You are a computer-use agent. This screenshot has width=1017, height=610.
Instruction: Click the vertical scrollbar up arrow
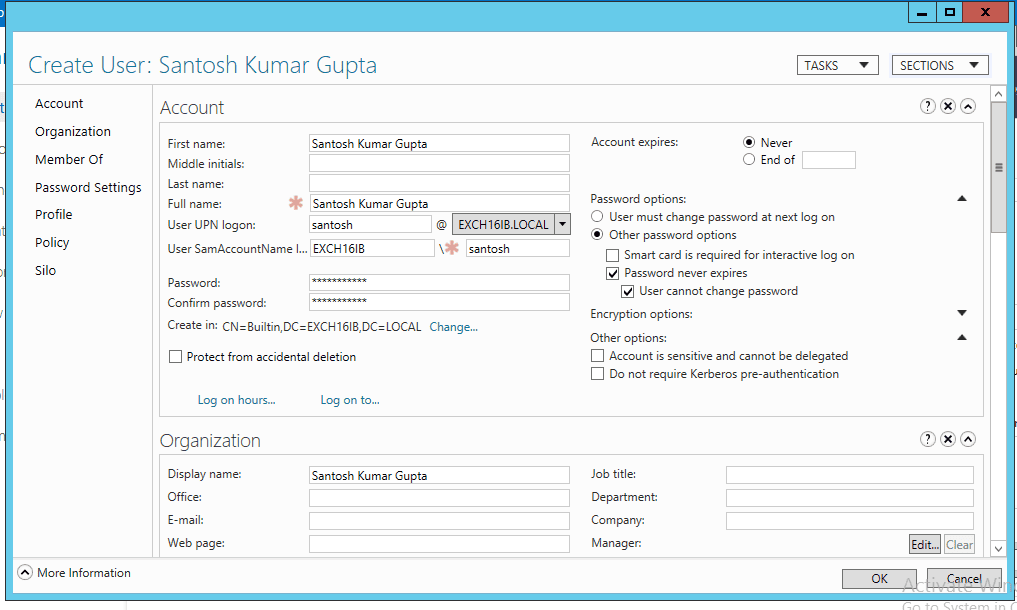999,94
